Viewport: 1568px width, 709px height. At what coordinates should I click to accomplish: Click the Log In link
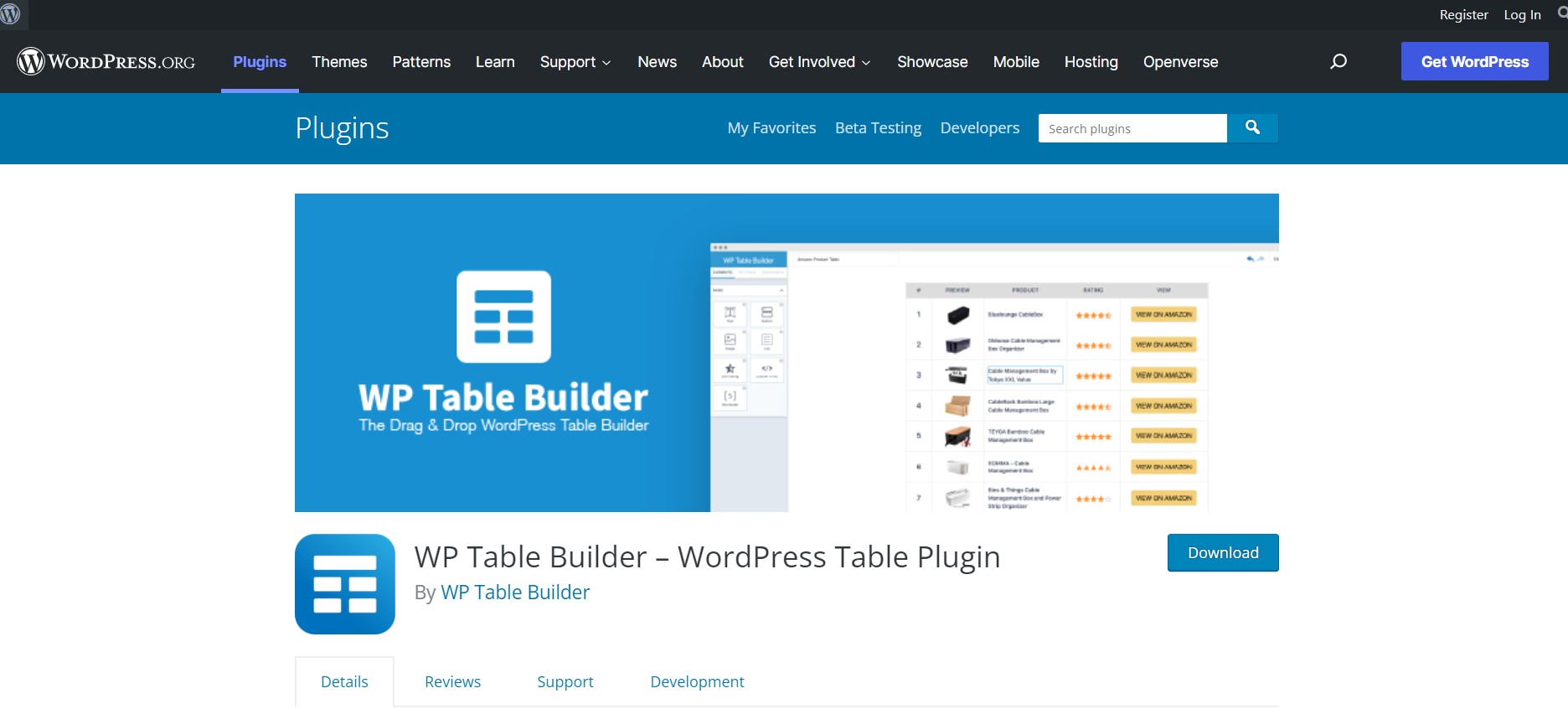pyautogui.click(x=1522, y=15)
